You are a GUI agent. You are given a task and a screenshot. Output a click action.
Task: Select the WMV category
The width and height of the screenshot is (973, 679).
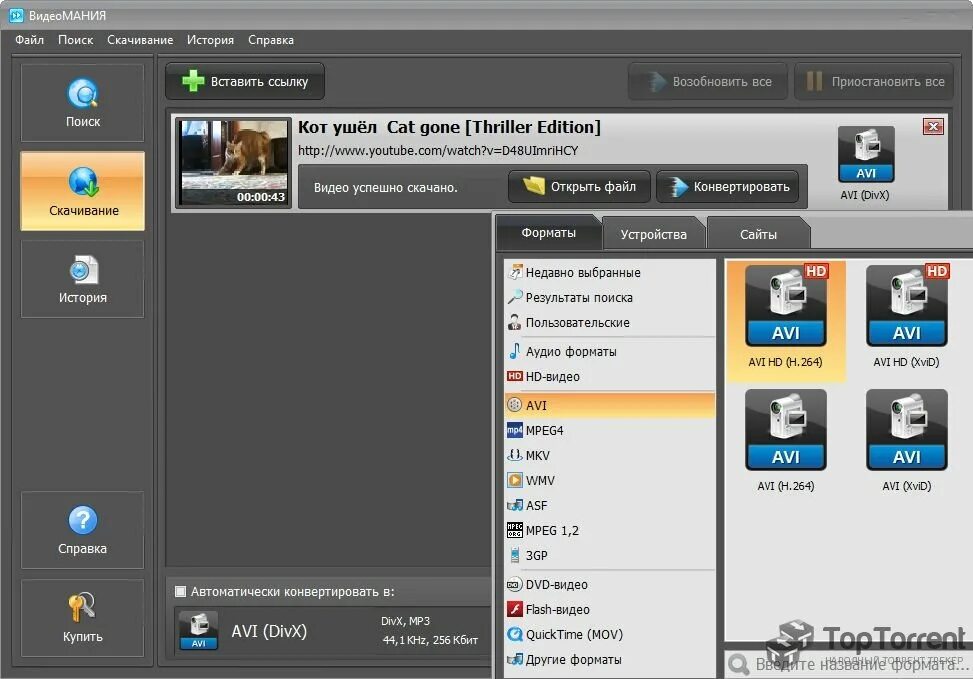pos(610,480)
